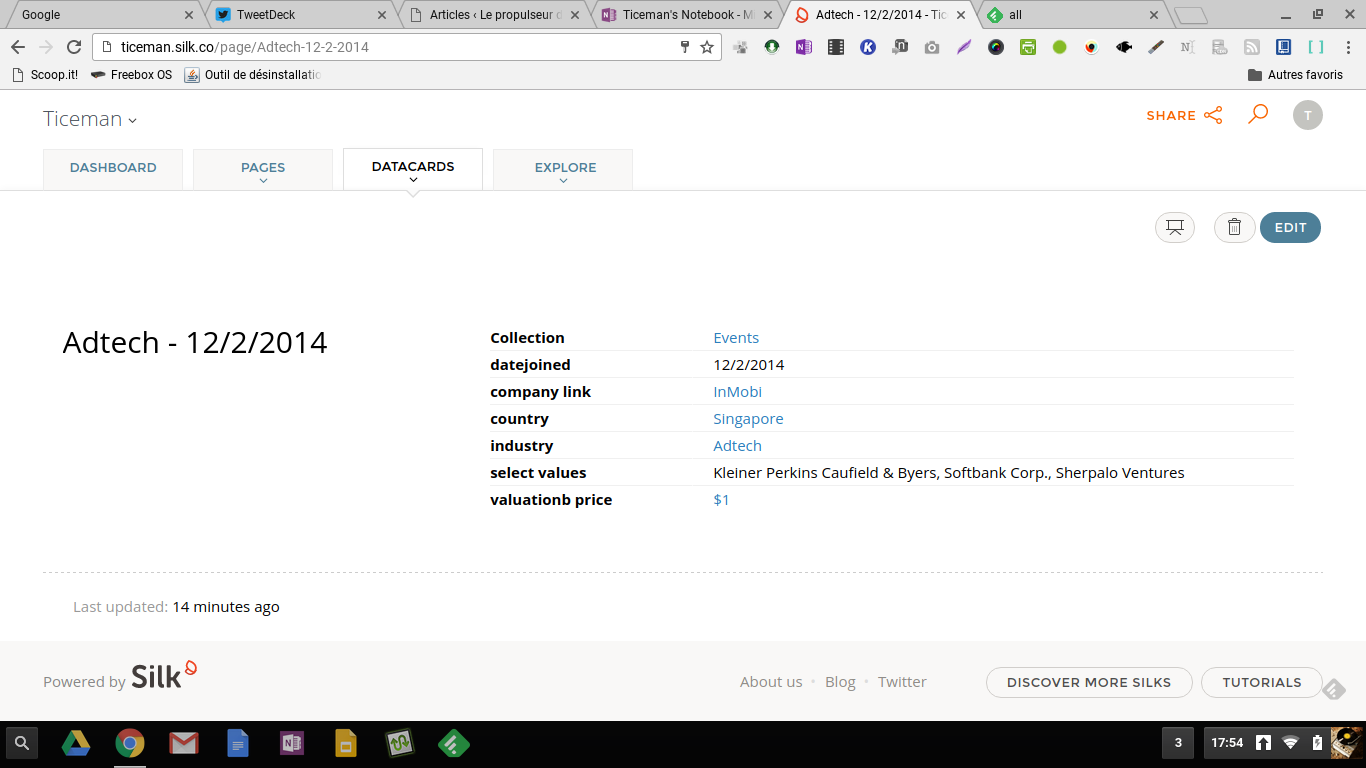Click the green printer extension icon
1366x768 pixels.
[x=1028, y=47]
